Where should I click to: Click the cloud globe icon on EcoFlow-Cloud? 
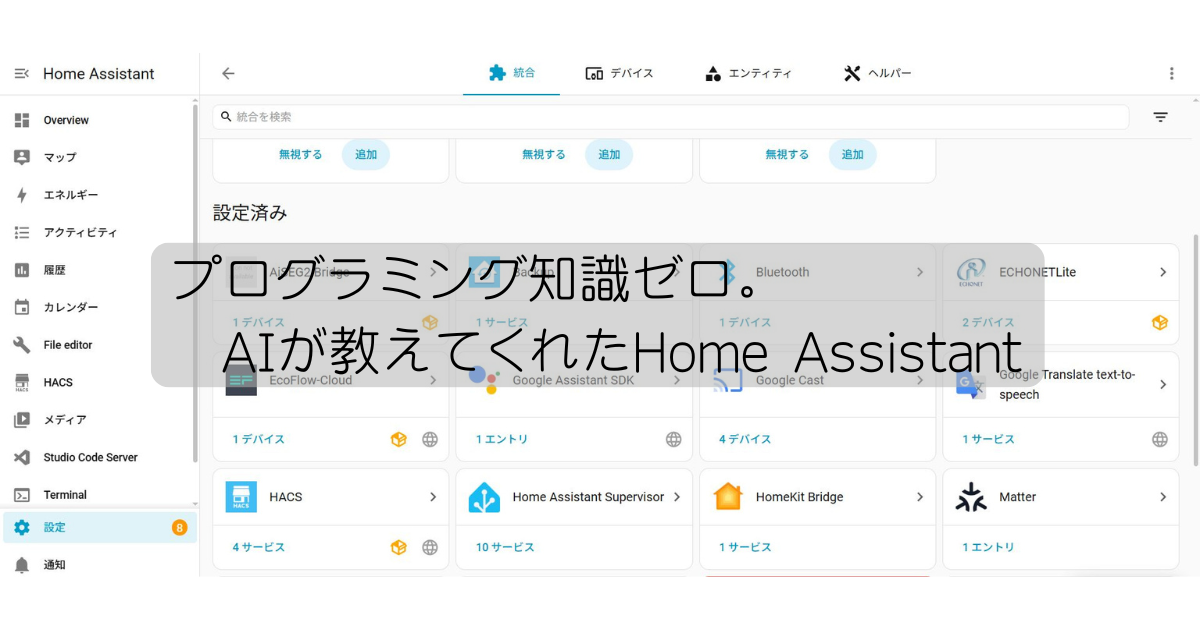coord(430,439)
